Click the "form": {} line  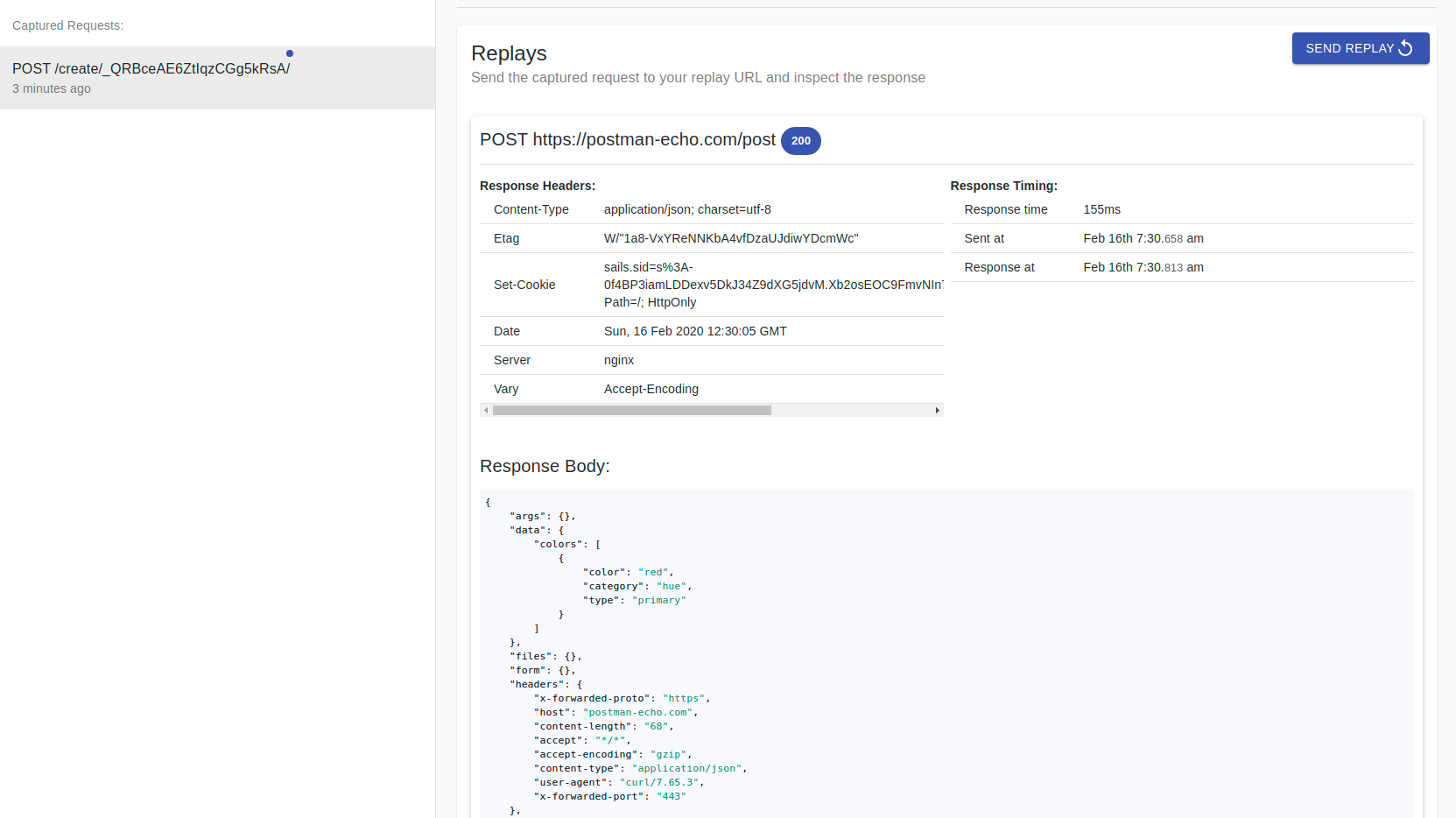click(x=543, y=670)
